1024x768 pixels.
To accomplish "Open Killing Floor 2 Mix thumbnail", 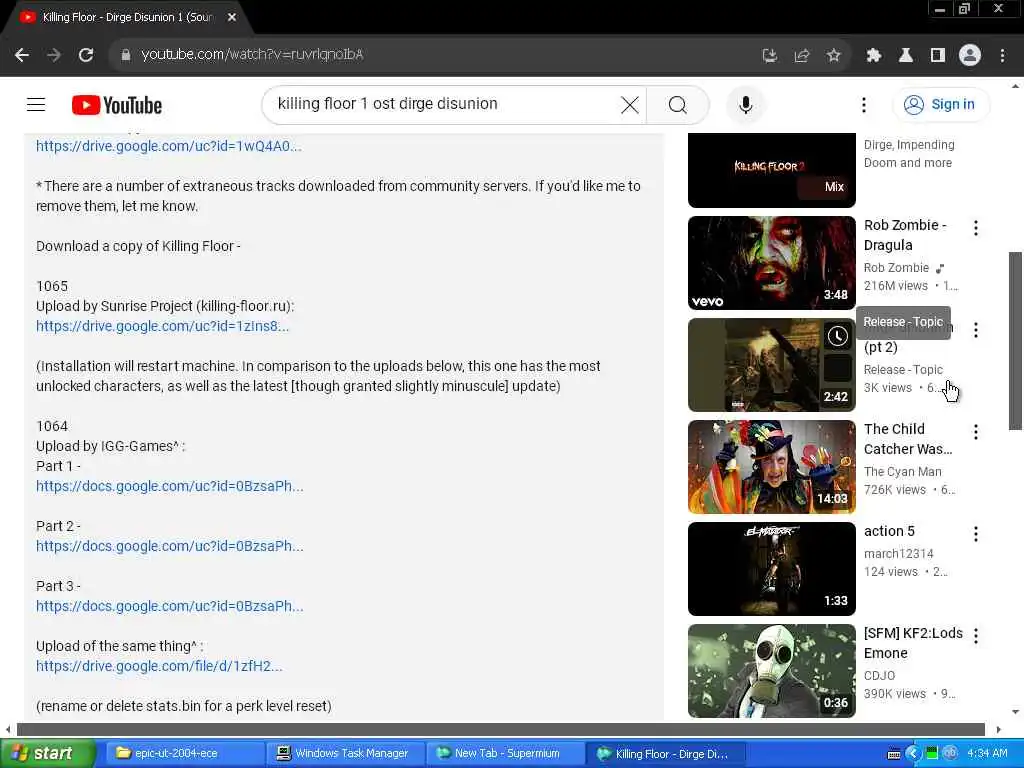I will pyautogui.click(x=771, y=170).
